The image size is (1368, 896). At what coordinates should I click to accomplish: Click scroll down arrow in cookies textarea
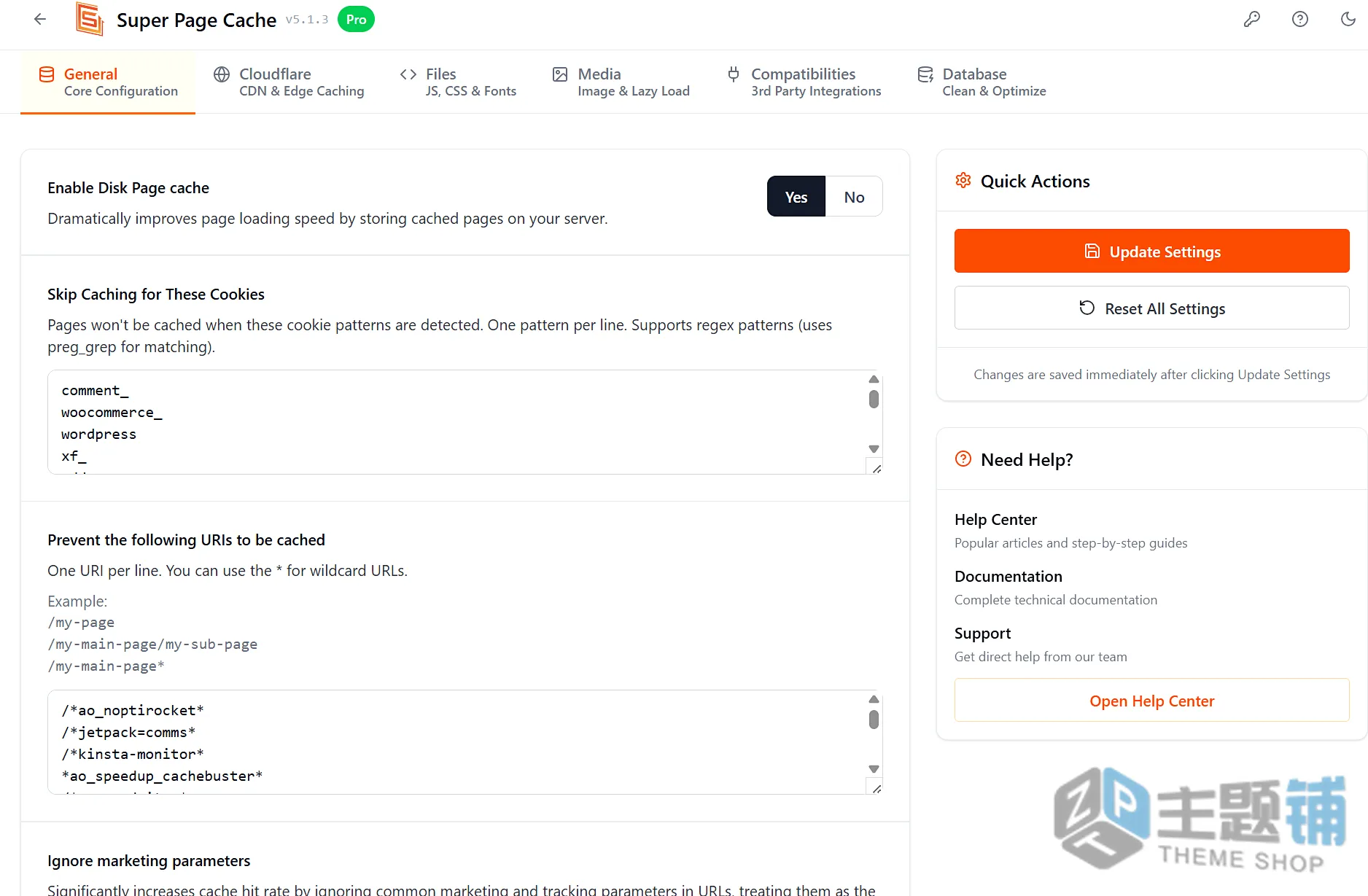pos(874,449)
